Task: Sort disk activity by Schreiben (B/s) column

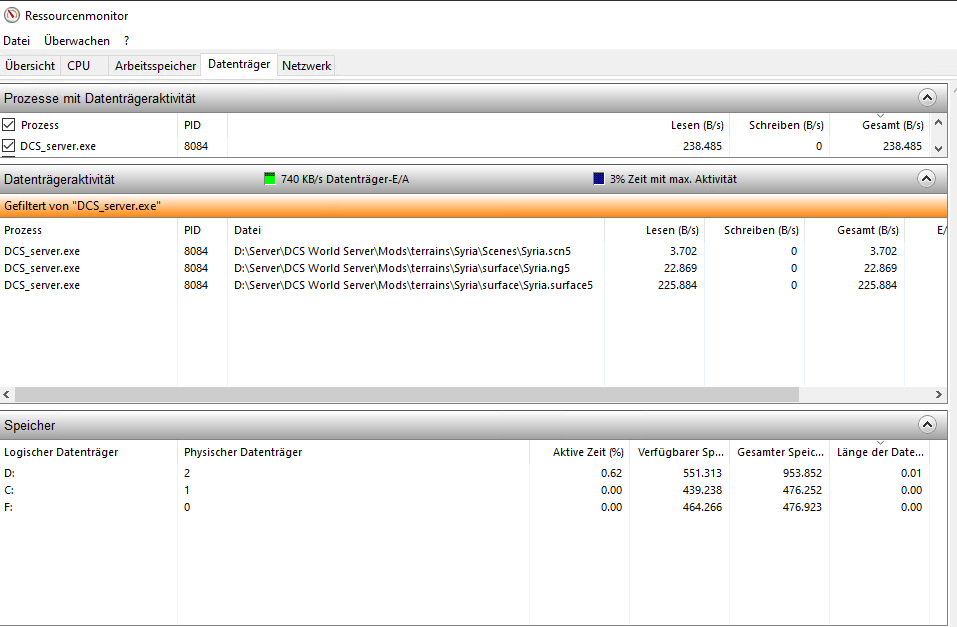Action: (761, 230)
